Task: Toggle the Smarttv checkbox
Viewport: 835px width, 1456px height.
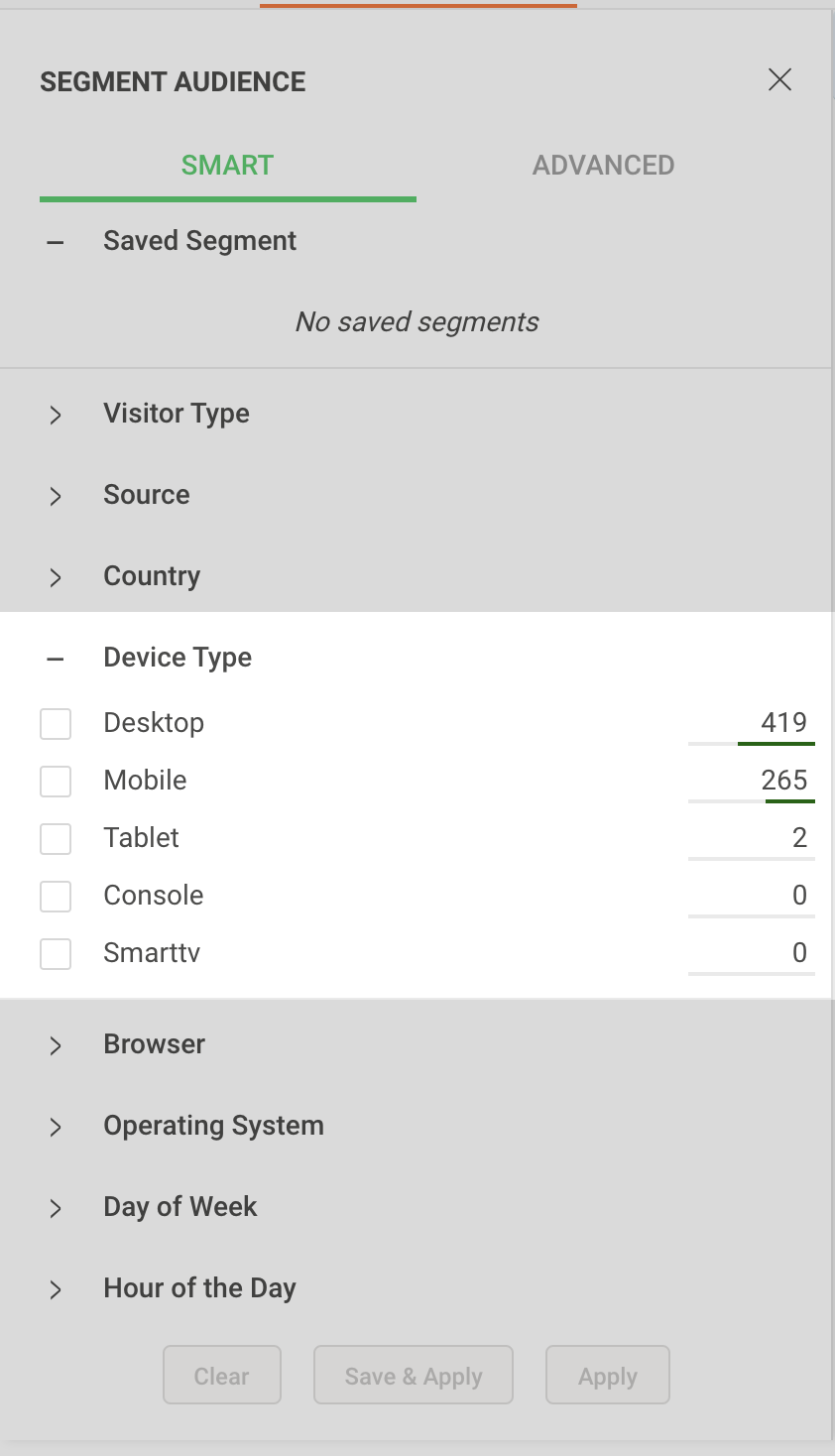Action: point(56,954)
